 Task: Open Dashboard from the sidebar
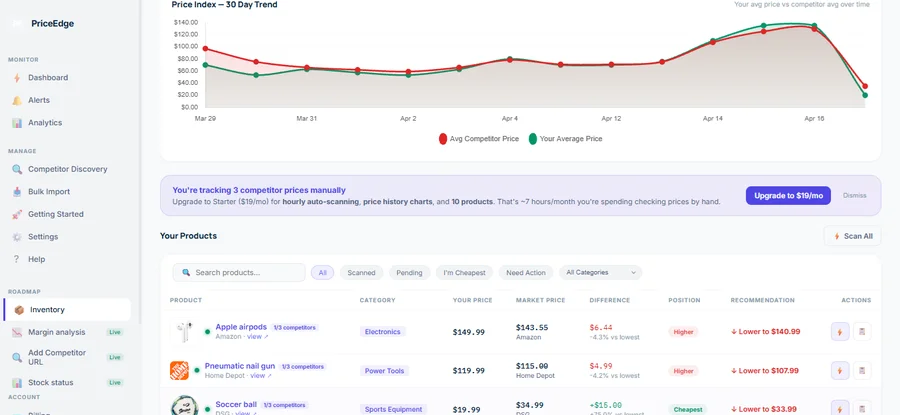[x=48, y=77]
